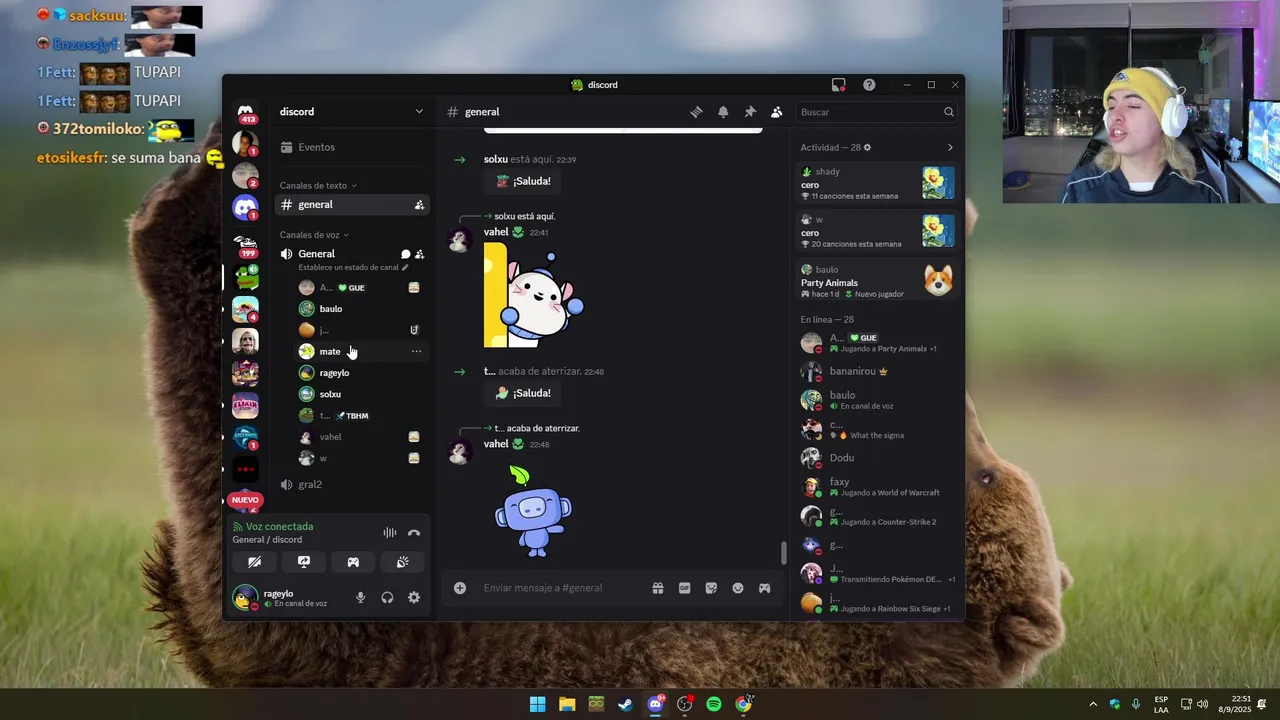1280x720 pixels.
Task: Open the gift icon in message bar
Action: tap(658, 588)
